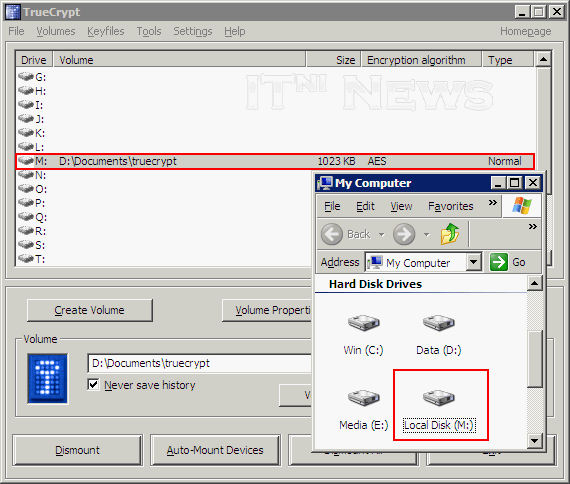Click the Type column header
This screenshot has height=484, width=570.
508,60
